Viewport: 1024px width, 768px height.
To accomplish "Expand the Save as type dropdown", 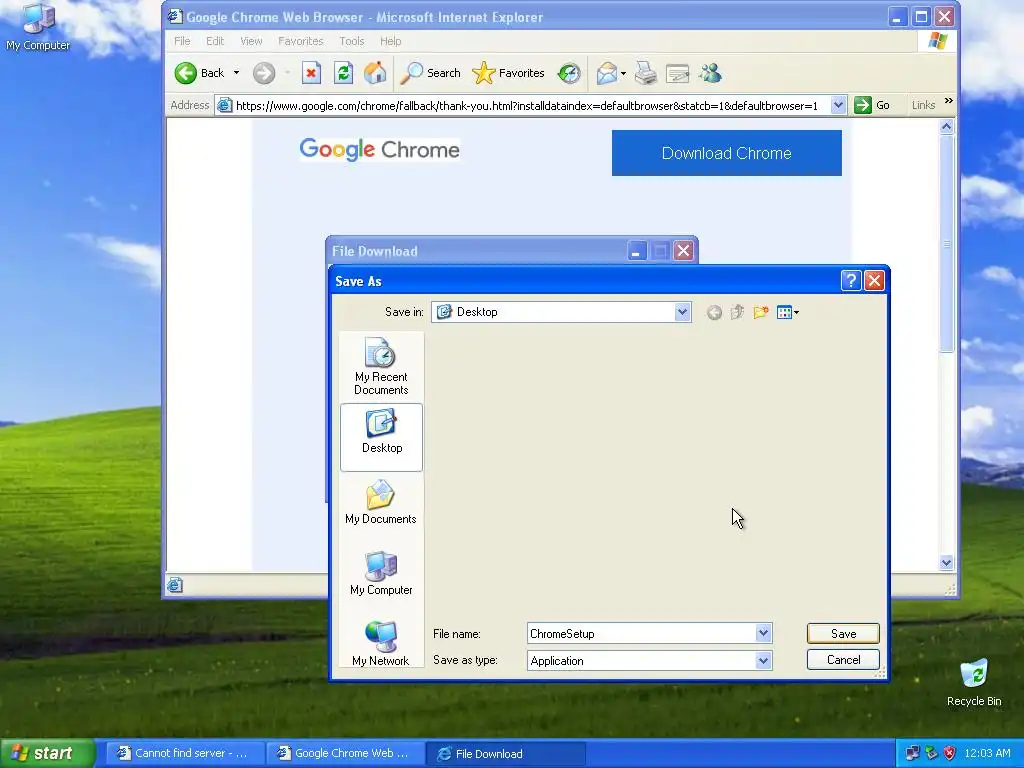I will 763,661.
